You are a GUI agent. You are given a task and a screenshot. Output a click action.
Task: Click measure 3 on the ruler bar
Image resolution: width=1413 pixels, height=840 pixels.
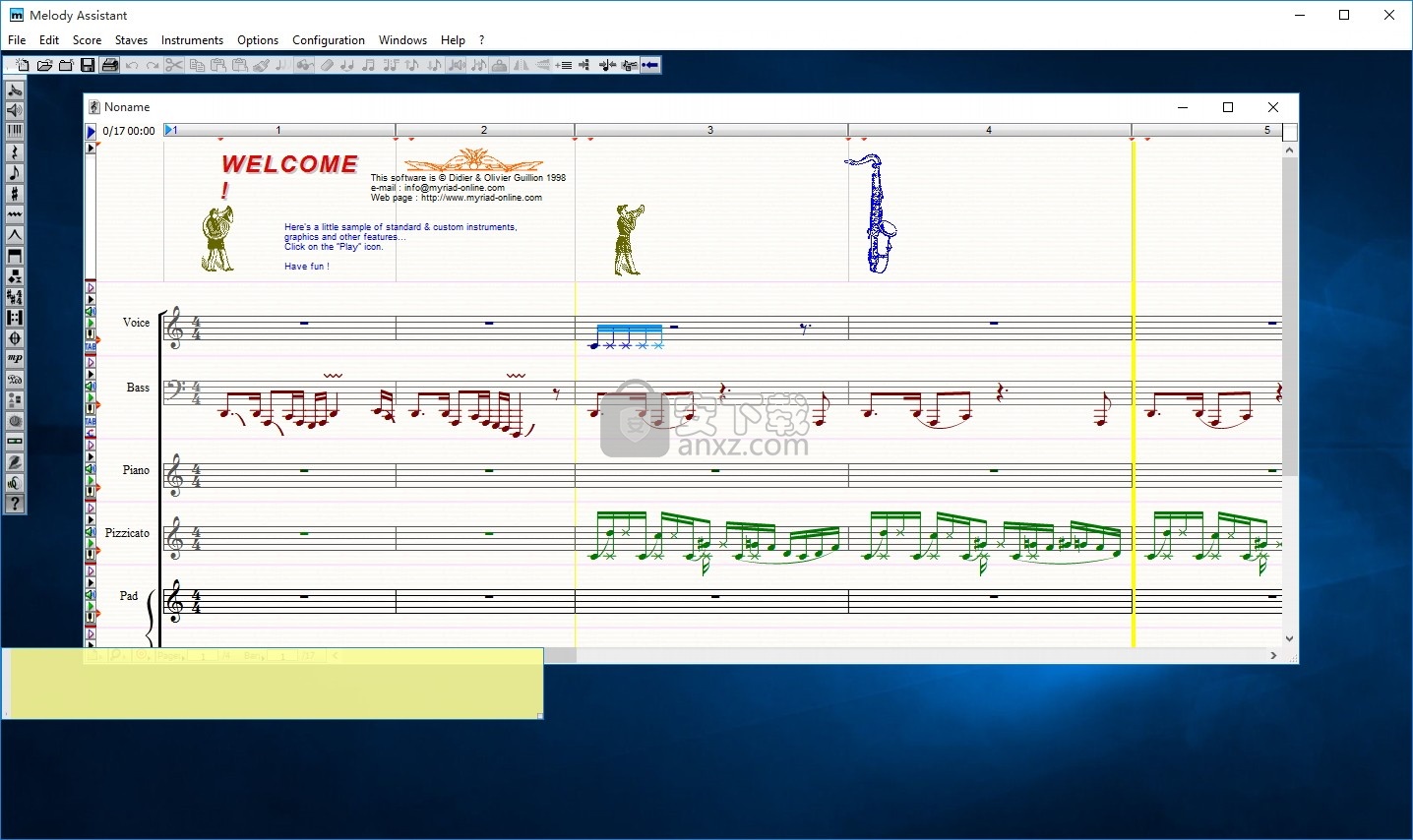pos(710,130)
